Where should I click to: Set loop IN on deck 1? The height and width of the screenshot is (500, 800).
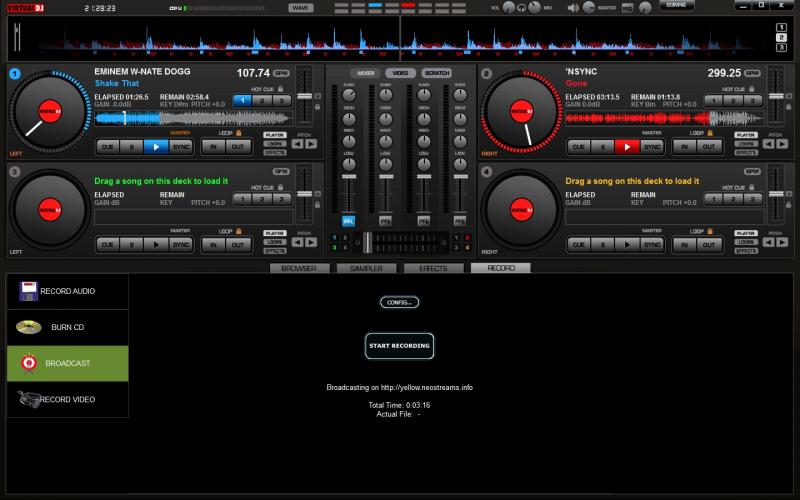click(213, 147)
